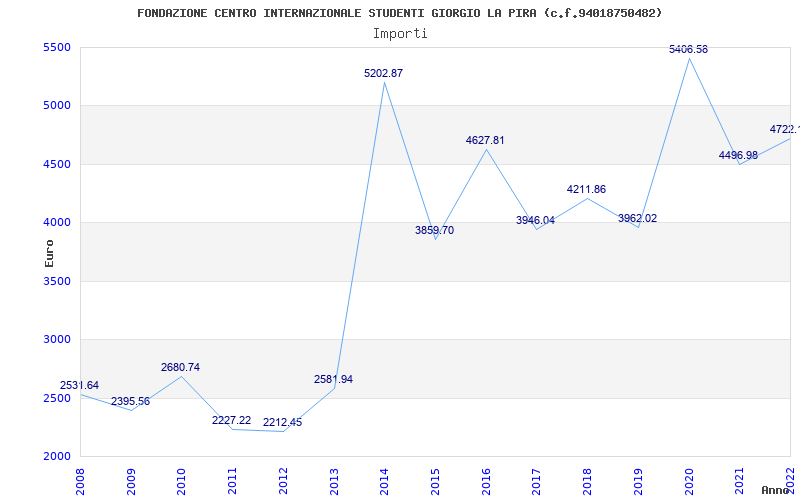The image size is (800, 500).
Task: Click the 2015 x-axis year label
Action: (x=435, y=481)
